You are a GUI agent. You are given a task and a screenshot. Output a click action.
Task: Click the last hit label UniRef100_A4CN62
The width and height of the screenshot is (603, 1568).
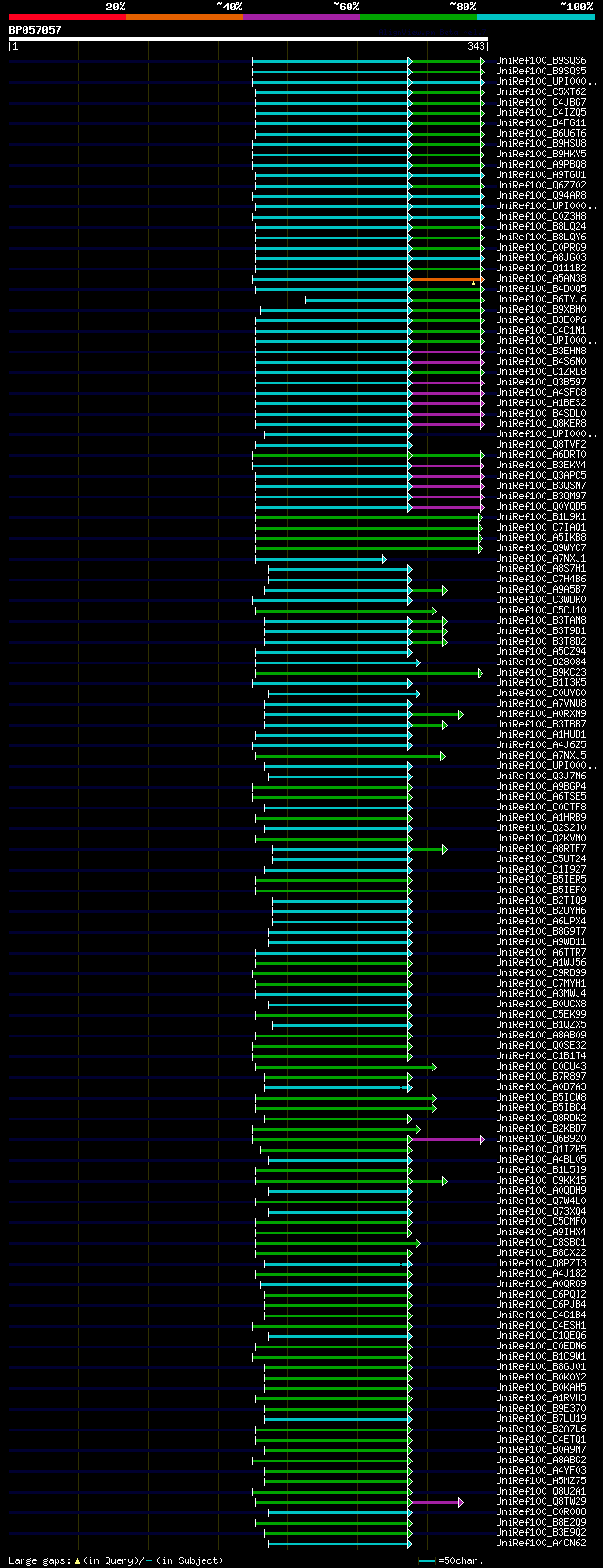coord(541,1543)
